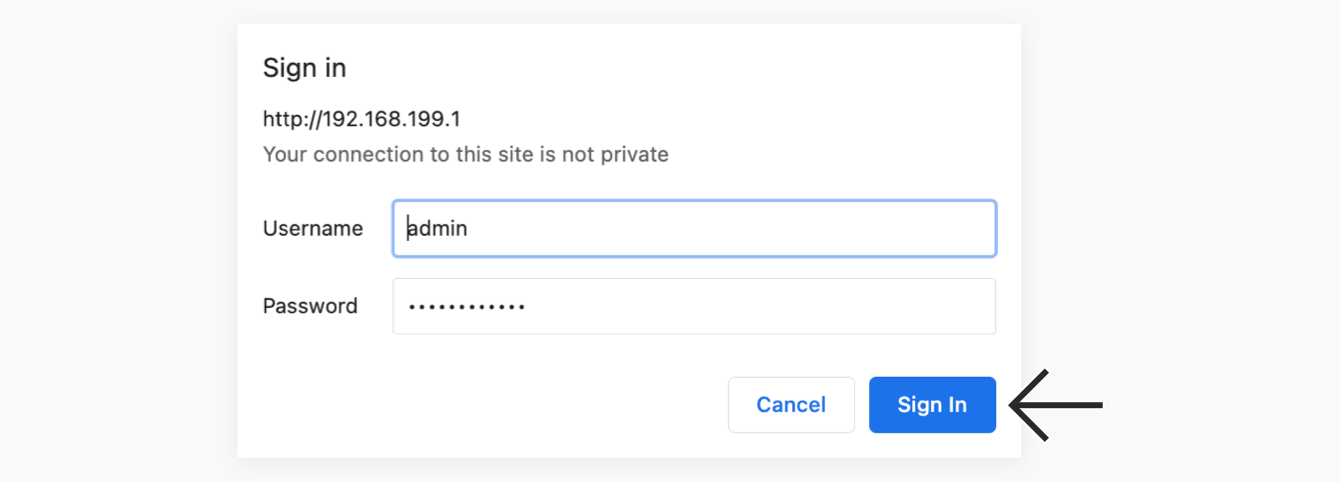The image size is (1340, 482).
Task: Click on the masked password dots
Action: pyautogui.click(x=467, y=306)
